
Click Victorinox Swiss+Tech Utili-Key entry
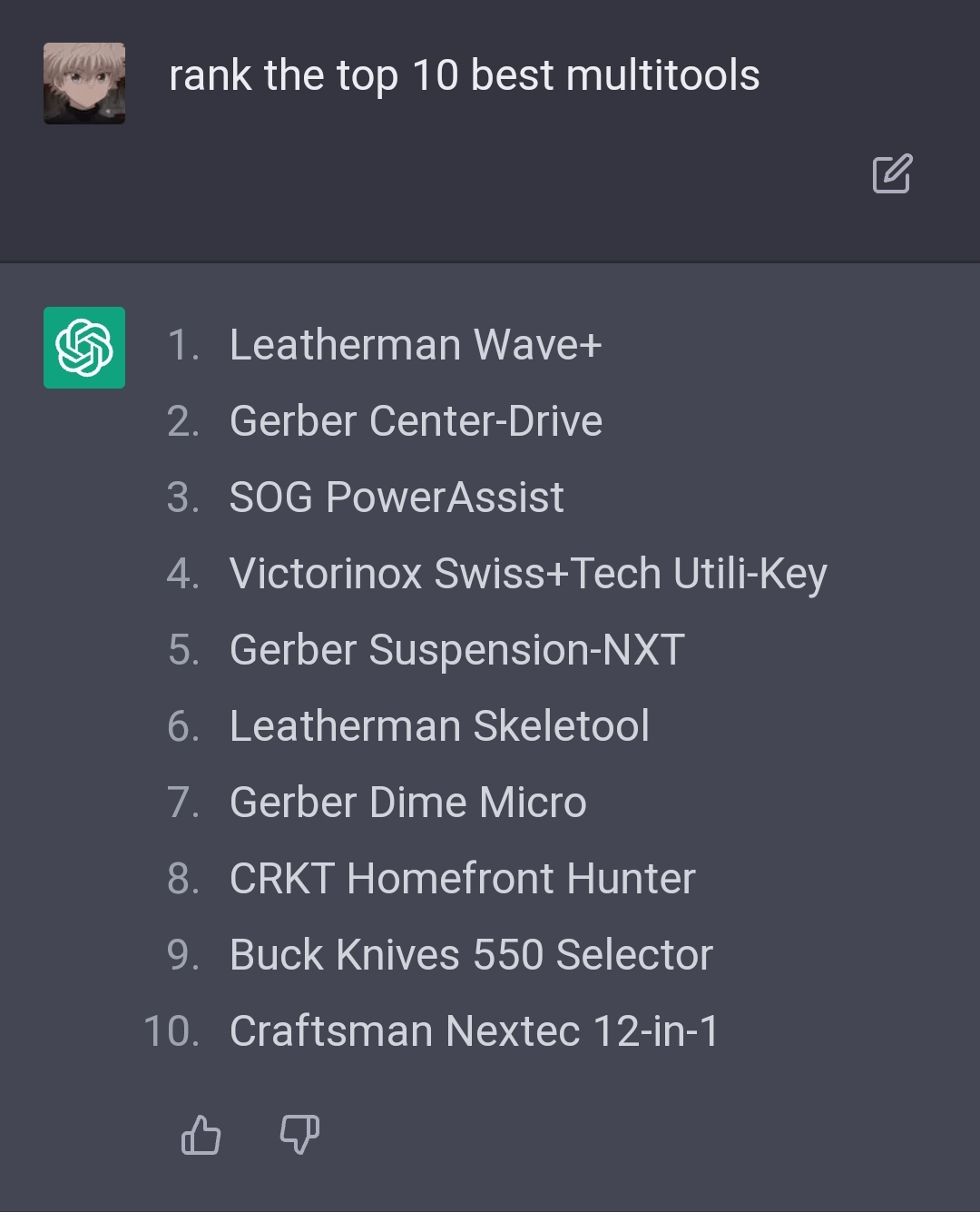pos(528,575)
